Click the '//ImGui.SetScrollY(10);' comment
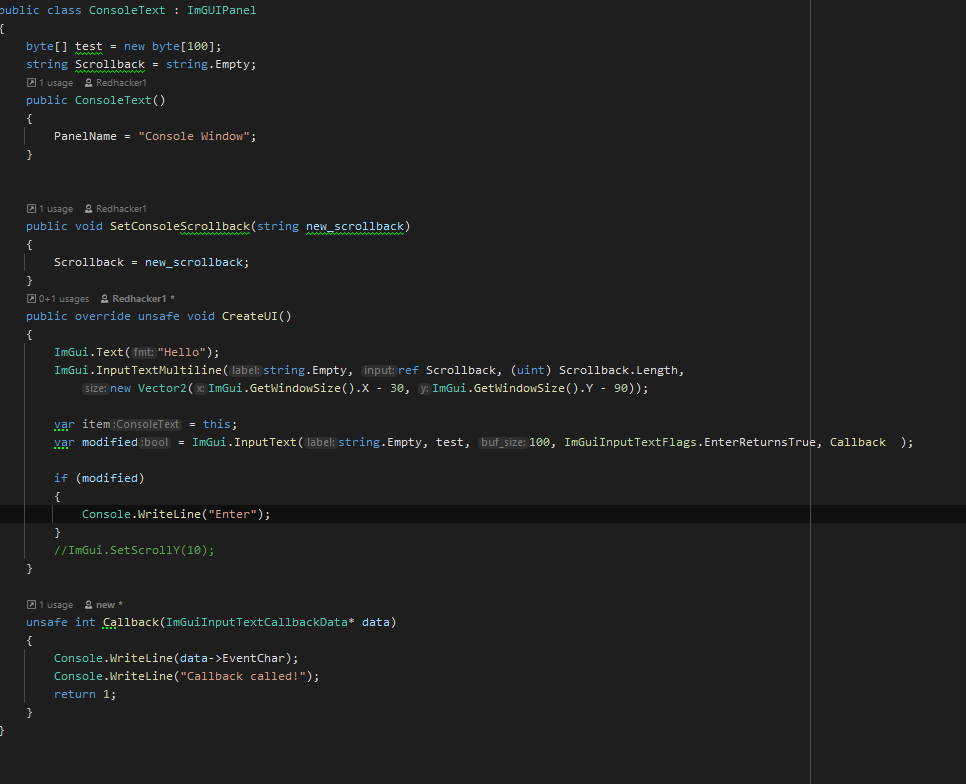 [x=134, y=550]
